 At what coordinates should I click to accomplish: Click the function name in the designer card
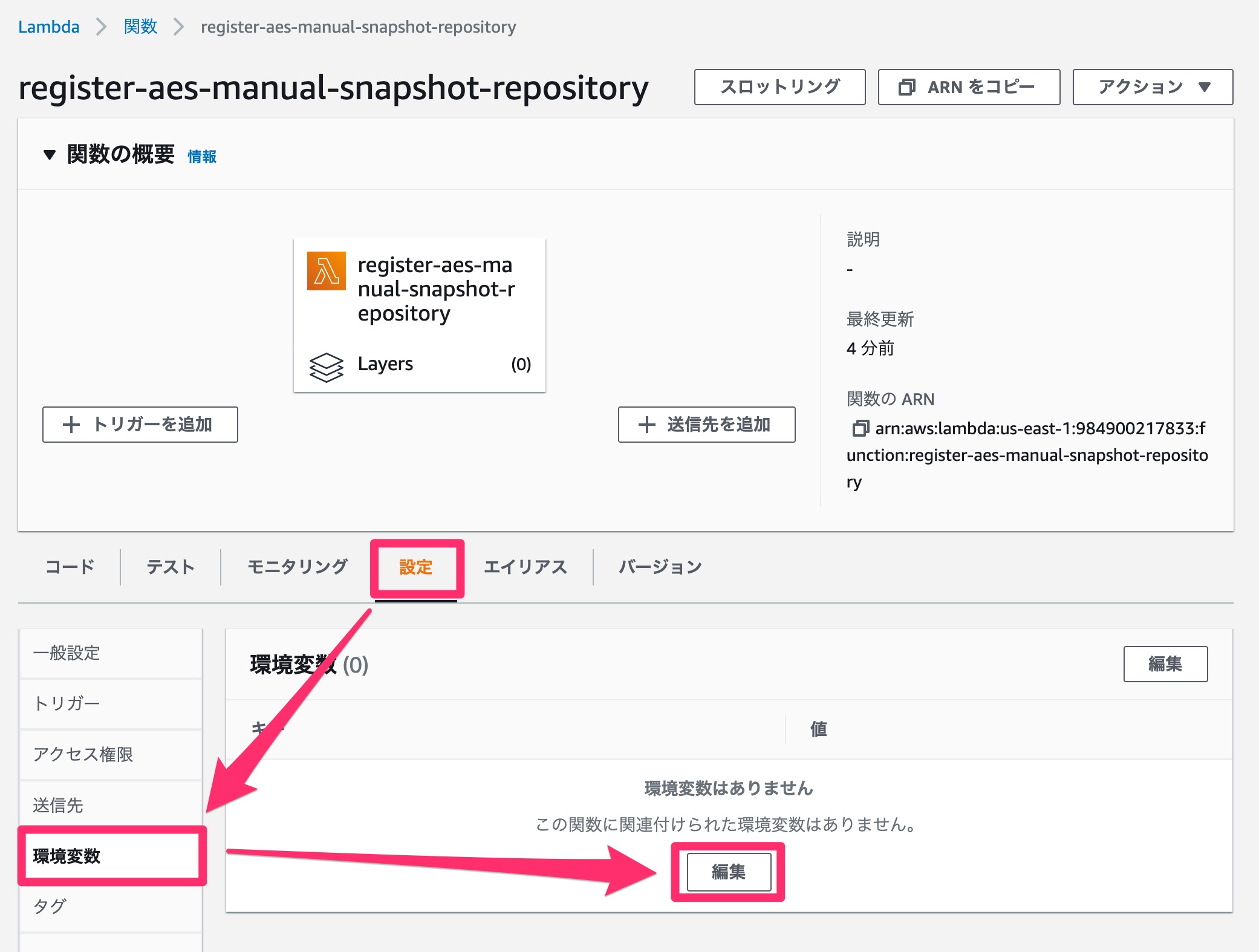coord(436,289)
